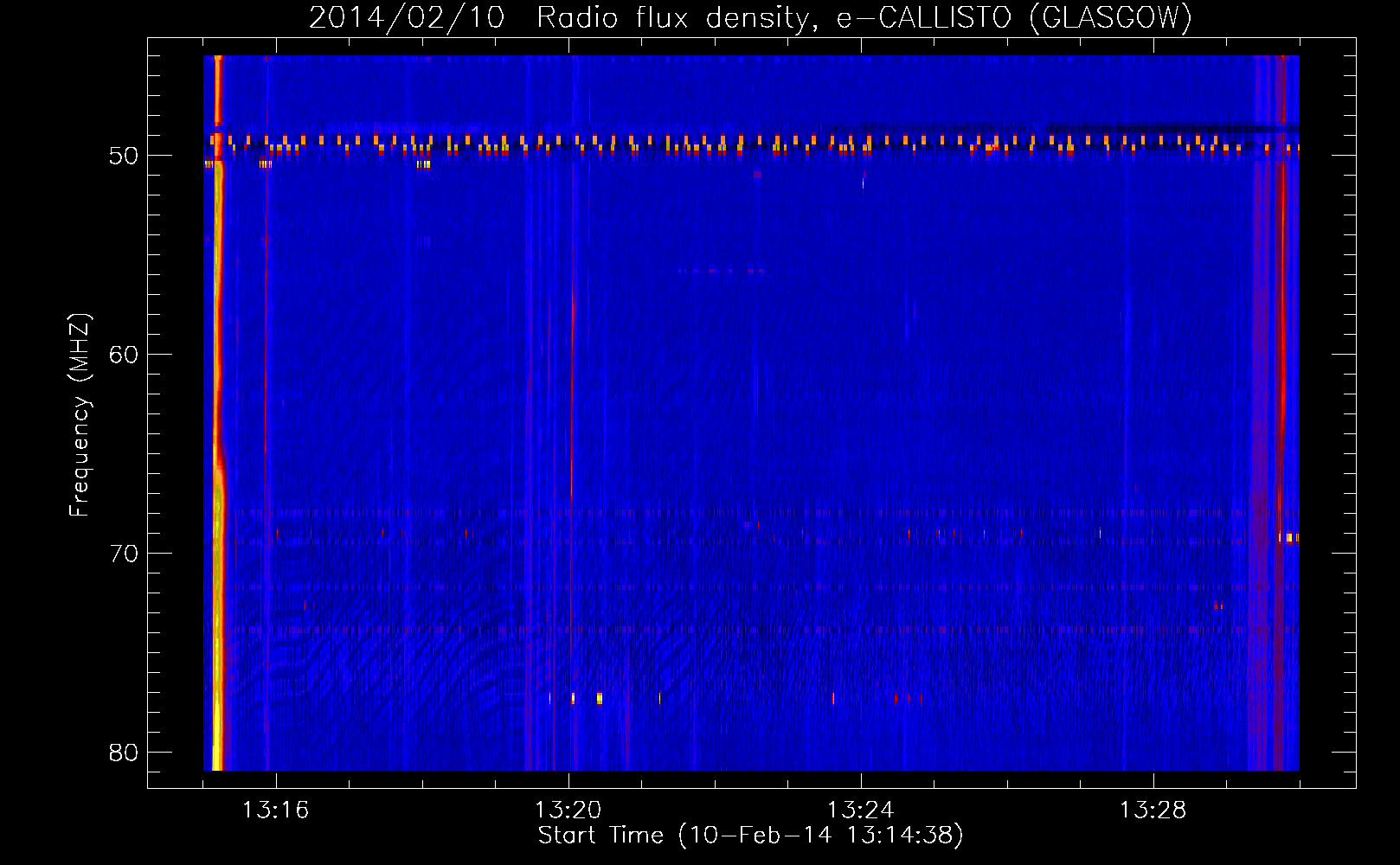Click the '50' frequency tick label
Image resolution: width=1400 pixels, height=865 pixels.
coord(124,156)
